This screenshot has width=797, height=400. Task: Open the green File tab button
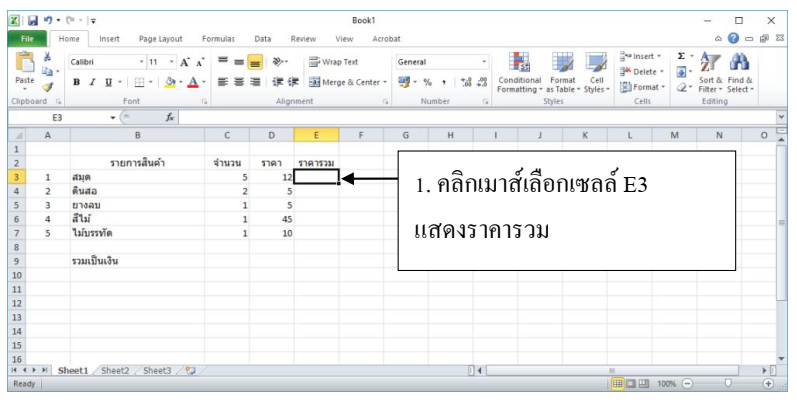[x=26, y=39]
